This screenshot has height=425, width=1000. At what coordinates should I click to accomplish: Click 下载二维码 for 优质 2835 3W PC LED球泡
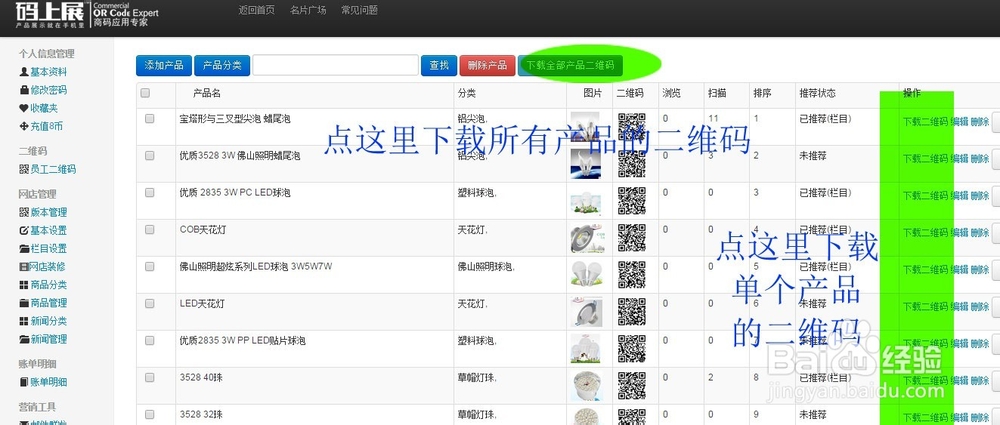point(925,195)
